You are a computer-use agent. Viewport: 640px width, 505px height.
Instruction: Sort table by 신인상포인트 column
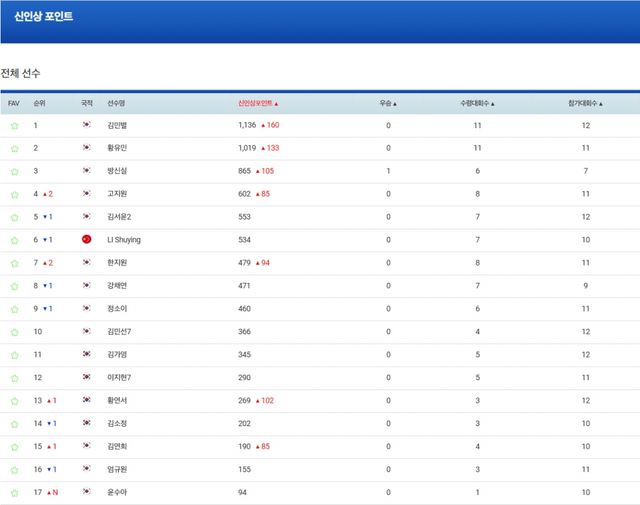pyautogui.click(x=258, y=103)
